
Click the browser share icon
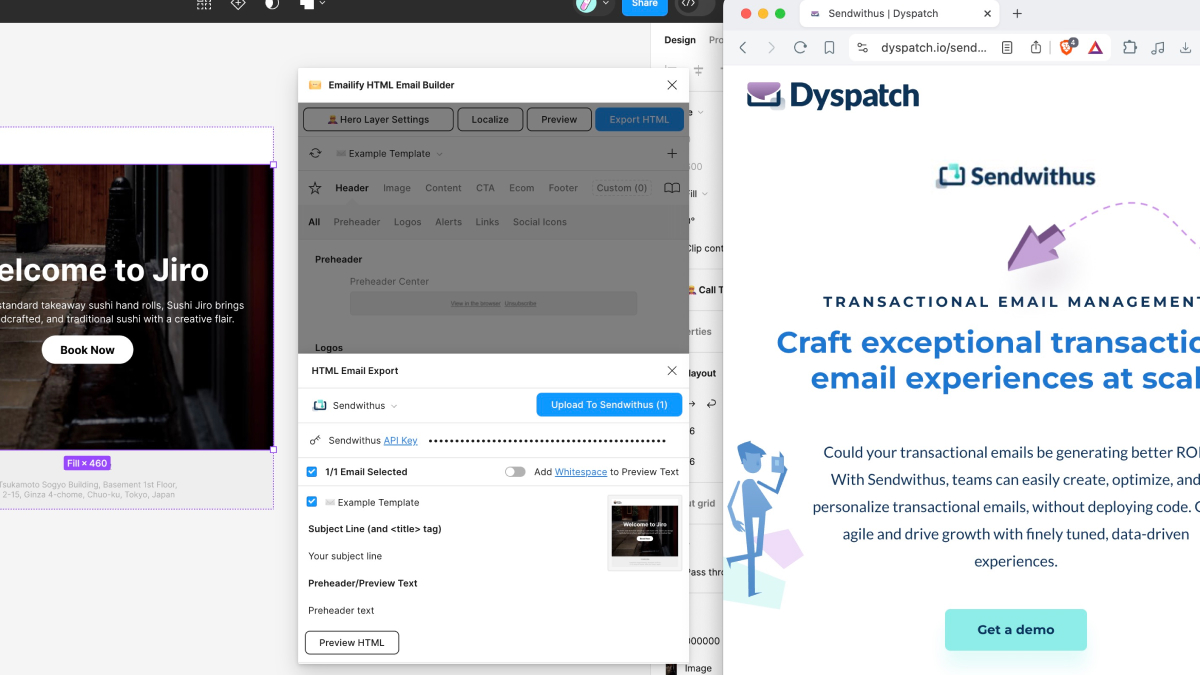click(1036, 47)
